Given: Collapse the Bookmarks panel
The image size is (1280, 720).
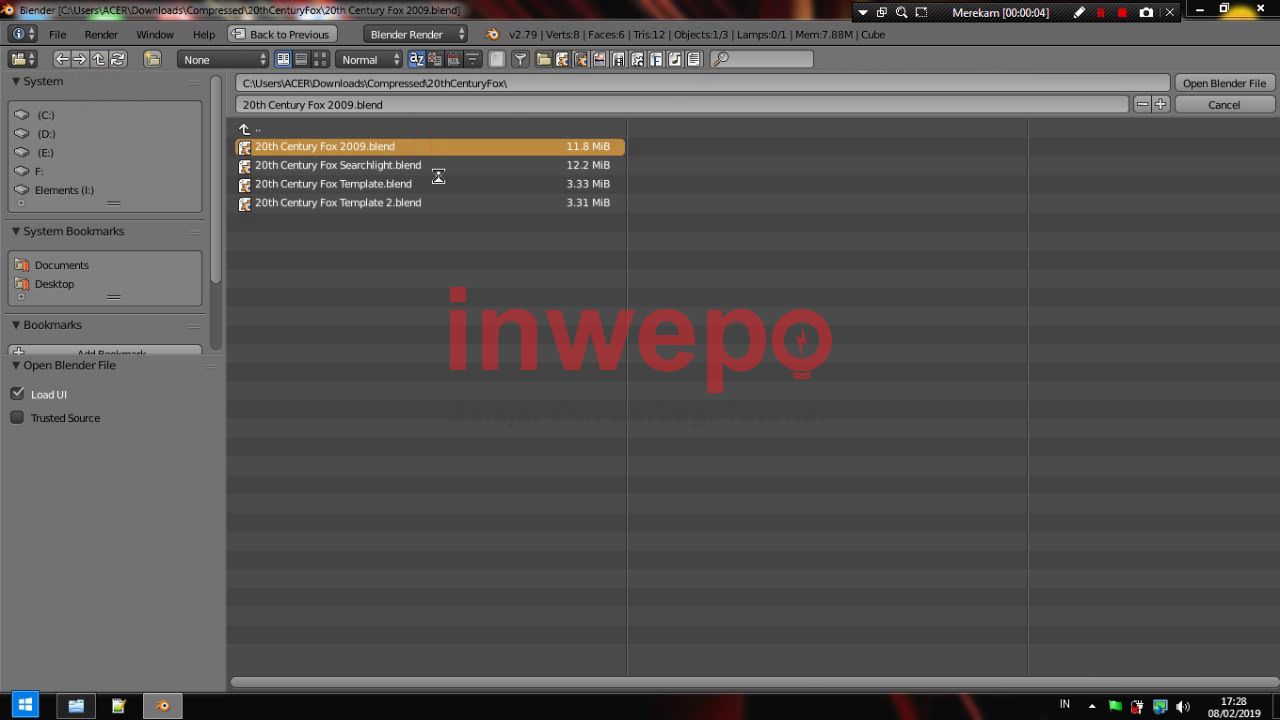Looking at the screenshot, I should tap(16, 325).
